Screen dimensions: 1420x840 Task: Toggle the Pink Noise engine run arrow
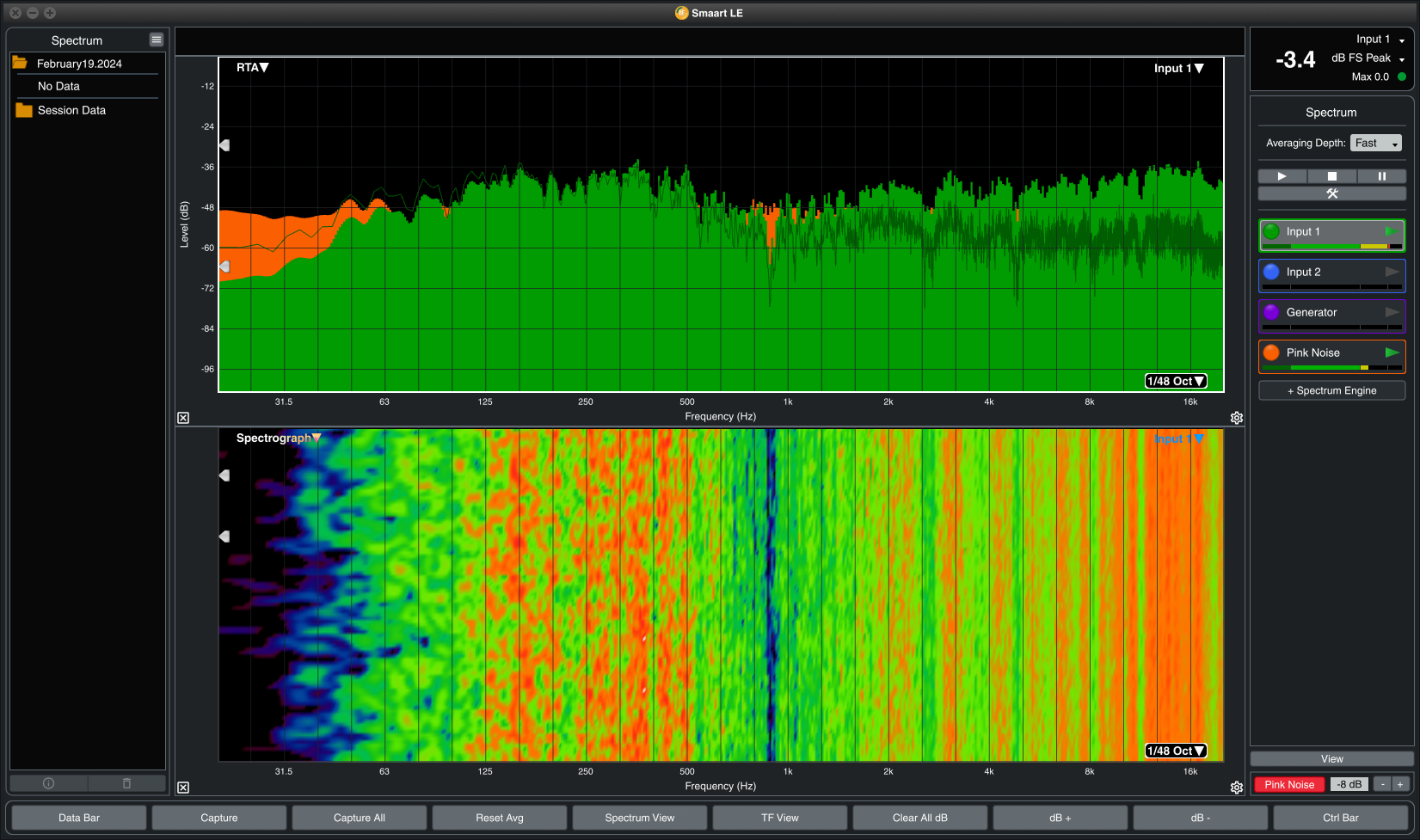pyautogui.click(x=1392, y=353)
